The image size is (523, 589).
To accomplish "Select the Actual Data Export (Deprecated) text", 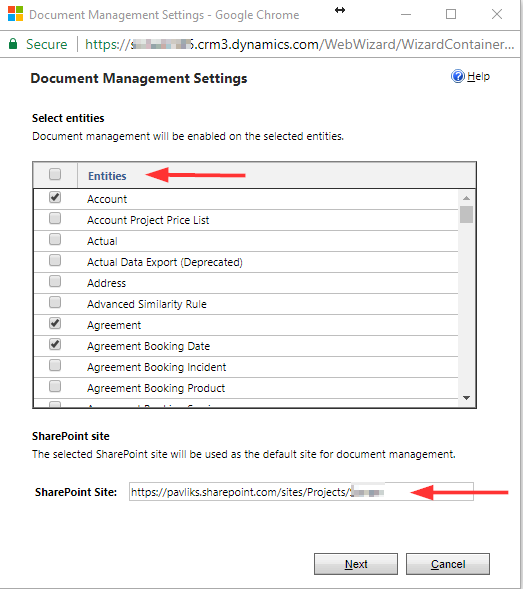I will tap(165, 262).
